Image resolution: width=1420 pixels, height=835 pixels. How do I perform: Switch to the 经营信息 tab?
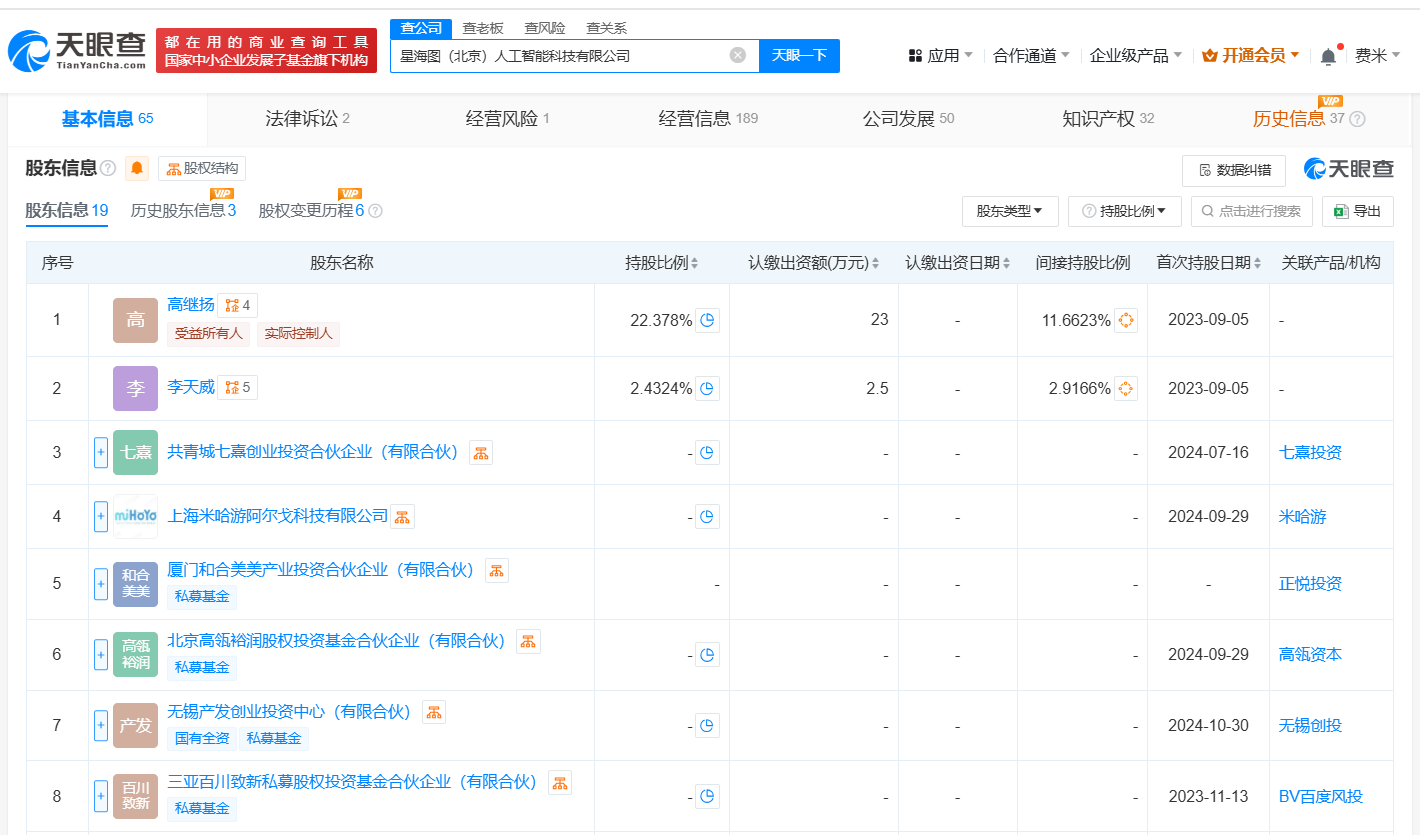(708, 119)
